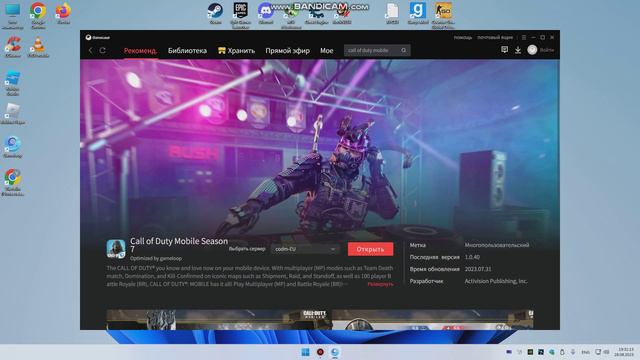The image size is (640, 360).
Task: Open Counter-Strike GO desktop shortcut
Action: click(x=443, y=15)
